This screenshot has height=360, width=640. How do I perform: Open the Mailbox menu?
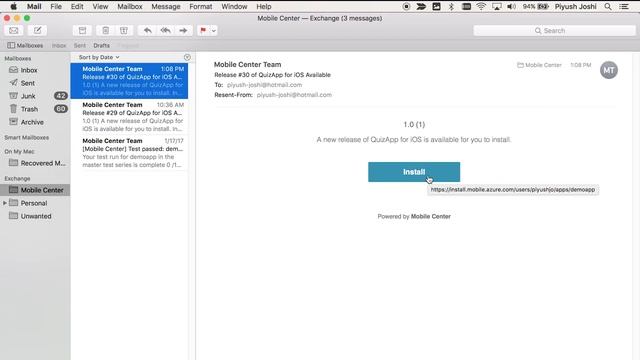point(130,7)
